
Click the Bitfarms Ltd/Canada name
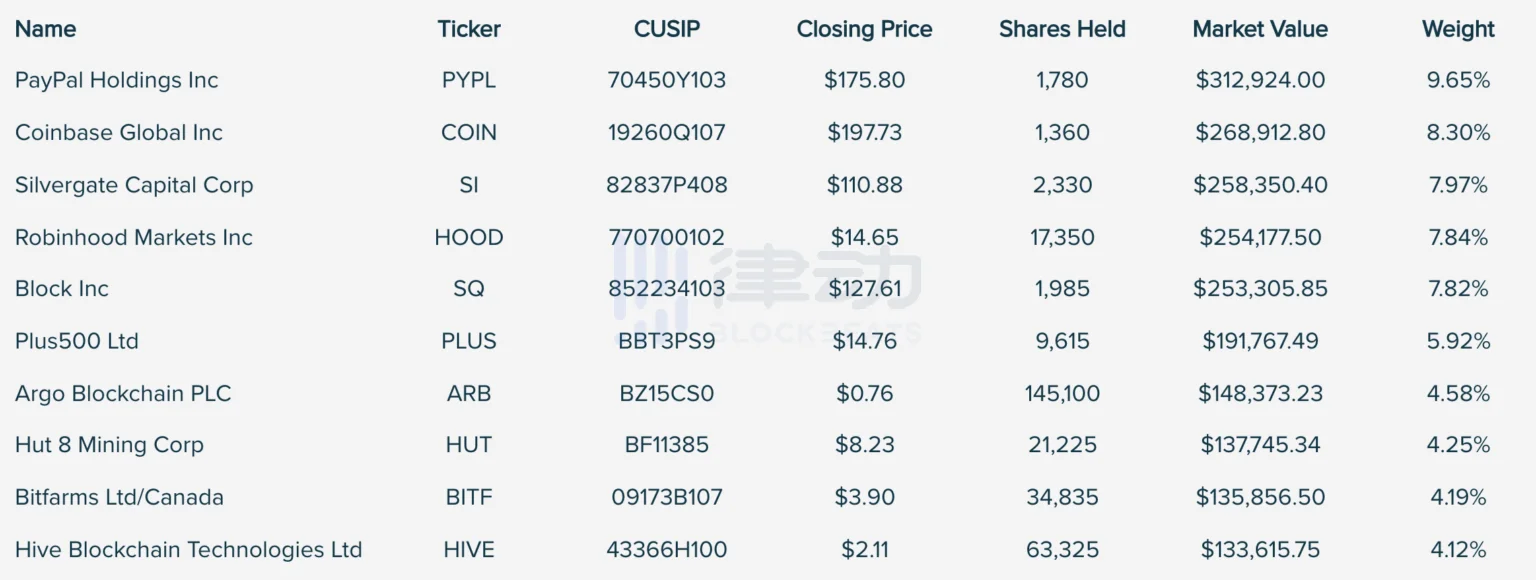pyautogui.click(x=119, y=497)
